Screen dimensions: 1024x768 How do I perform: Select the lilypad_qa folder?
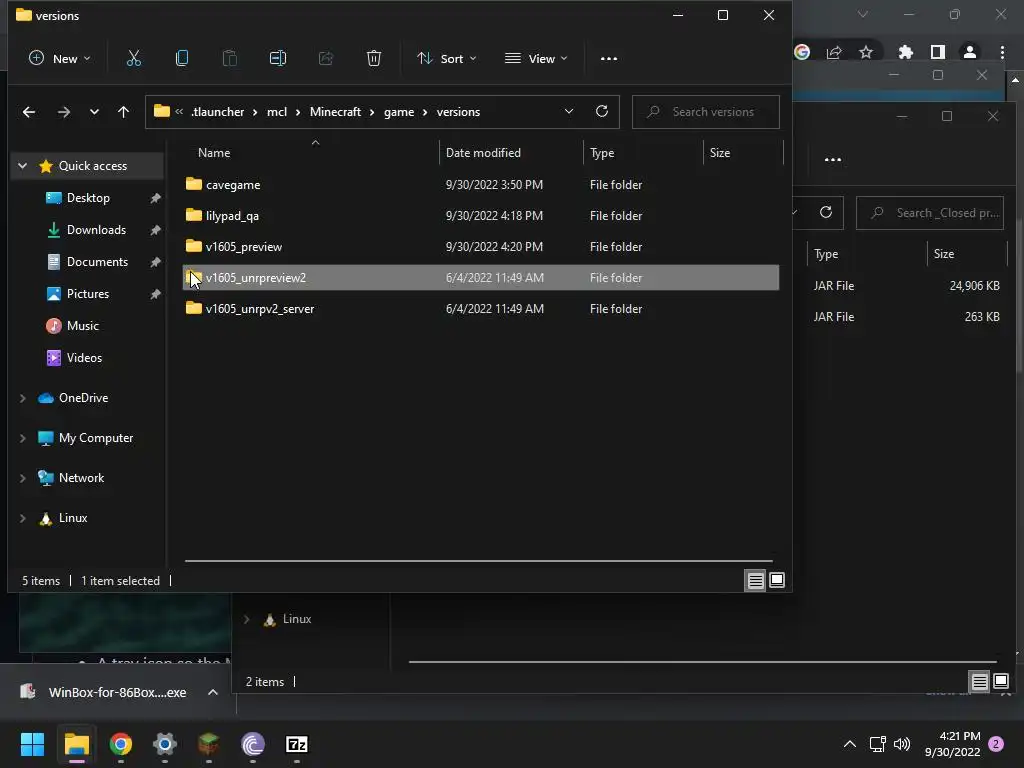pyautogui.click(x=481, y=216)
